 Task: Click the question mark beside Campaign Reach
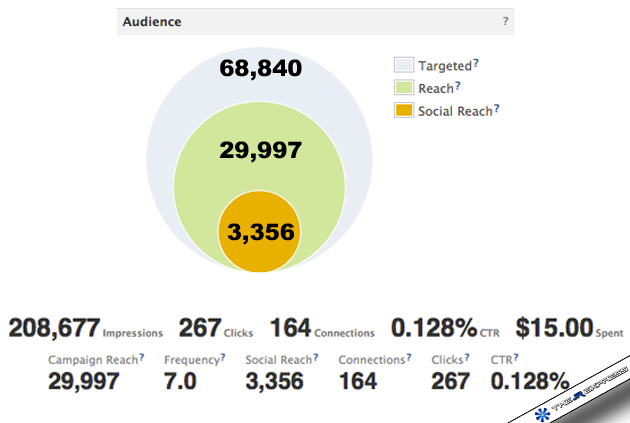141,357
